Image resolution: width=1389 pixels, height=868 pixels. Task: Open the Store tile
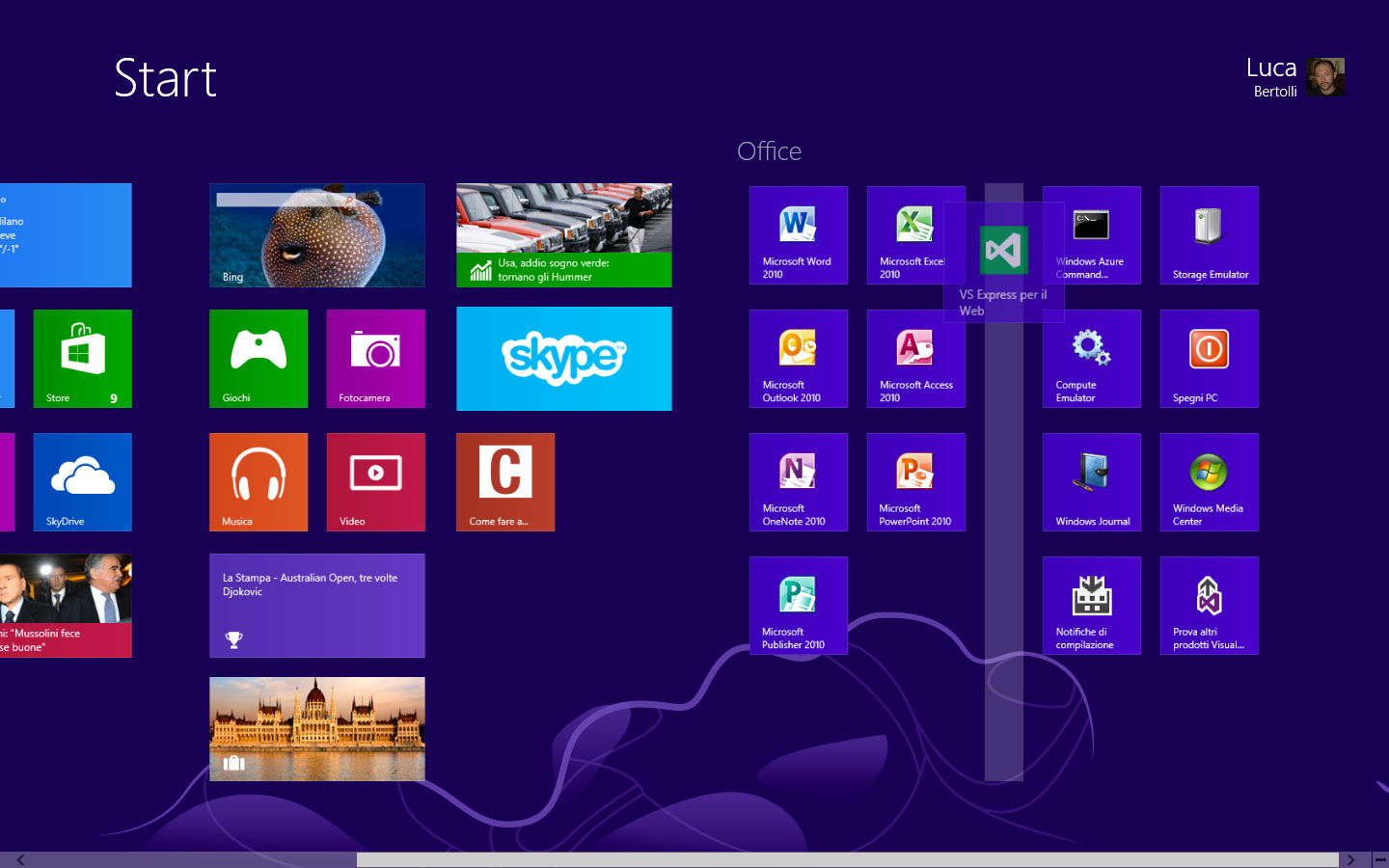pos(83,359)
